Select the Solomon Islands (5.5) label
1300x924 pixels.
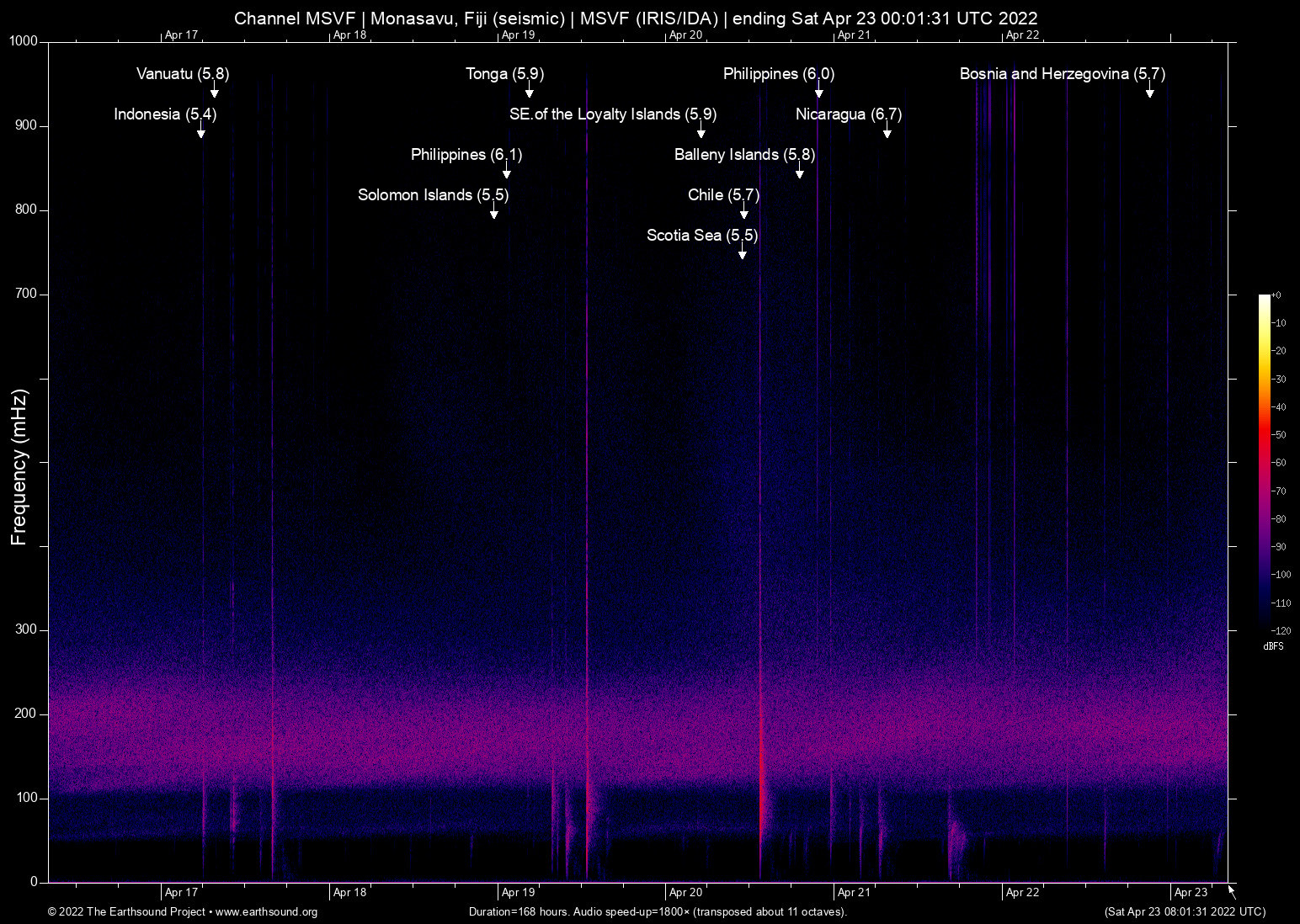point(434,195)
